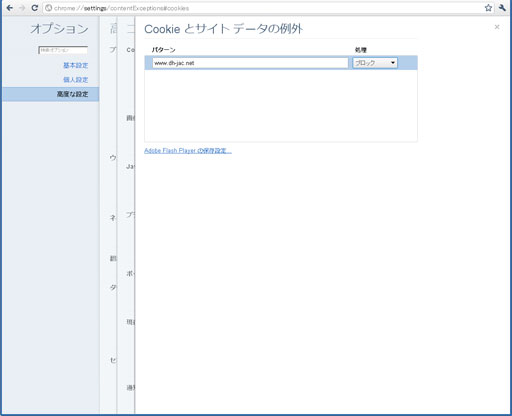Select the 高度な設定 sidebar item
Image resolution: width=512 pixels, height=416 pixels.
click(x=50, y=94)
